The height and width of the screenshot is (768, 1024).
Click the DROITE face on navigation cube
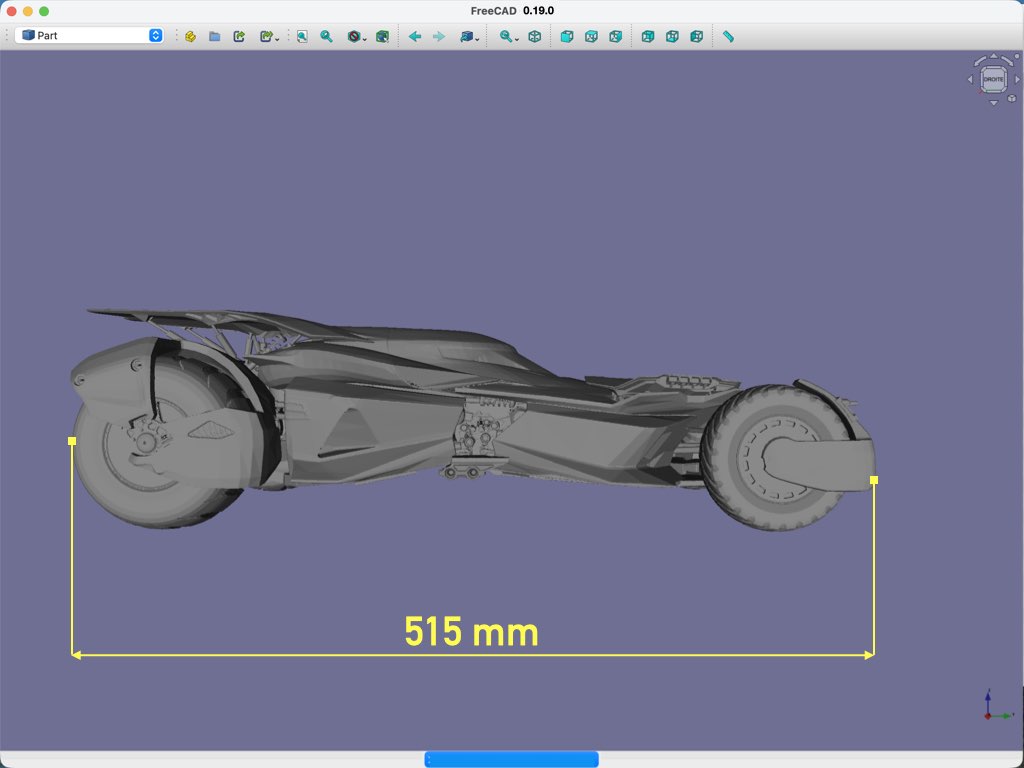coord(993,78)
